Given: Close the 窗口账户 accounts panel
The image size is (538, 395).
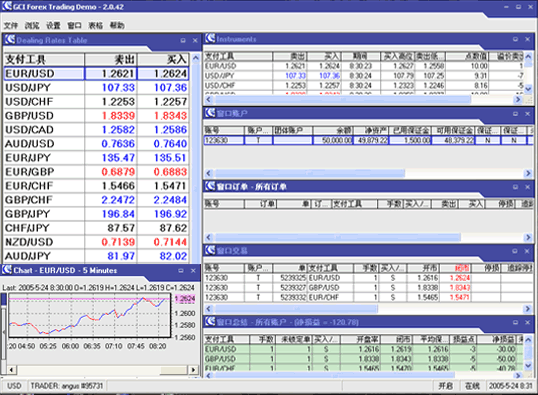Looking at the screenshot, I should (528, 114).
